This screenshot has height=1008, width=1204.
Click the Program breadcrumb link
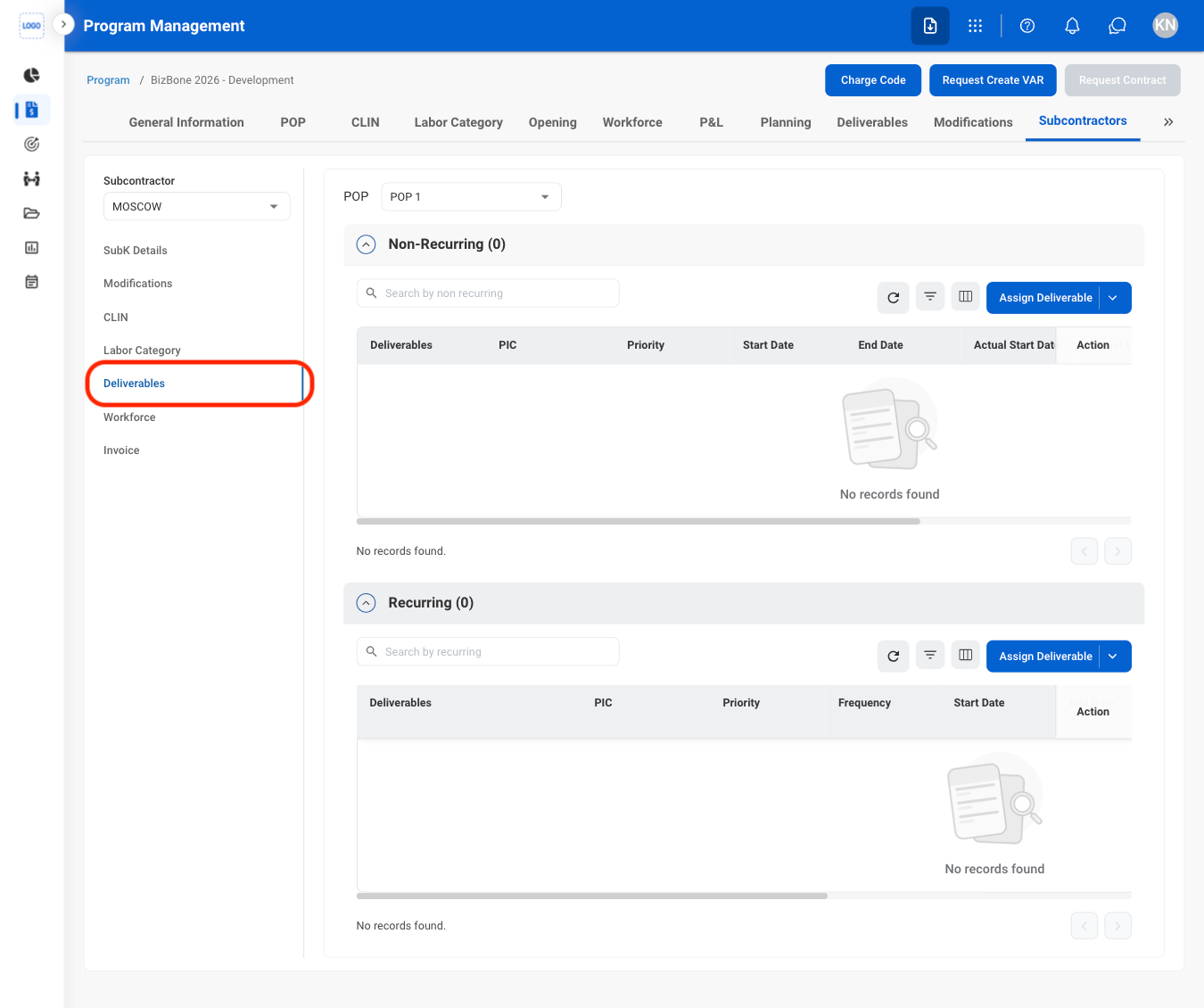pos(108,80)
